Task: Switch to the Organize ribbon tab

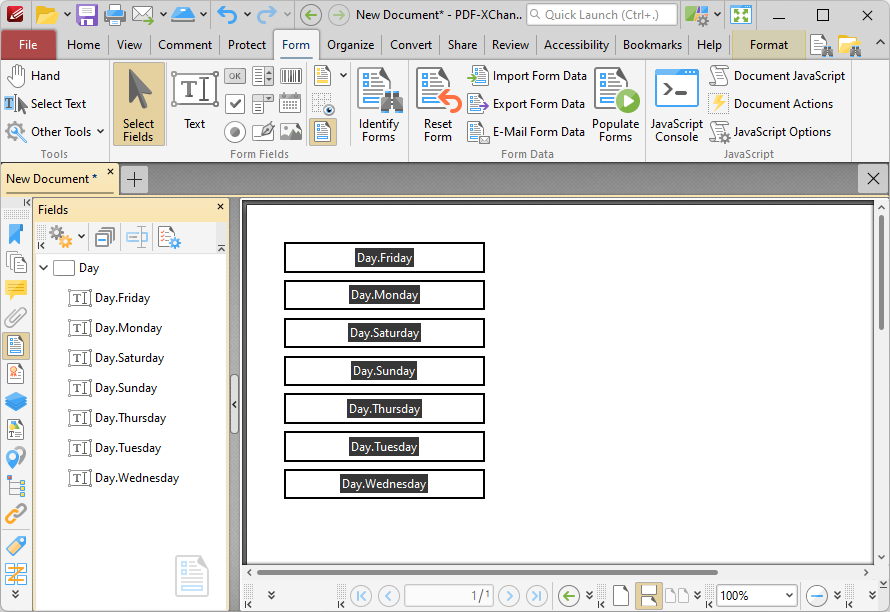Action: (x=350, y=45)
